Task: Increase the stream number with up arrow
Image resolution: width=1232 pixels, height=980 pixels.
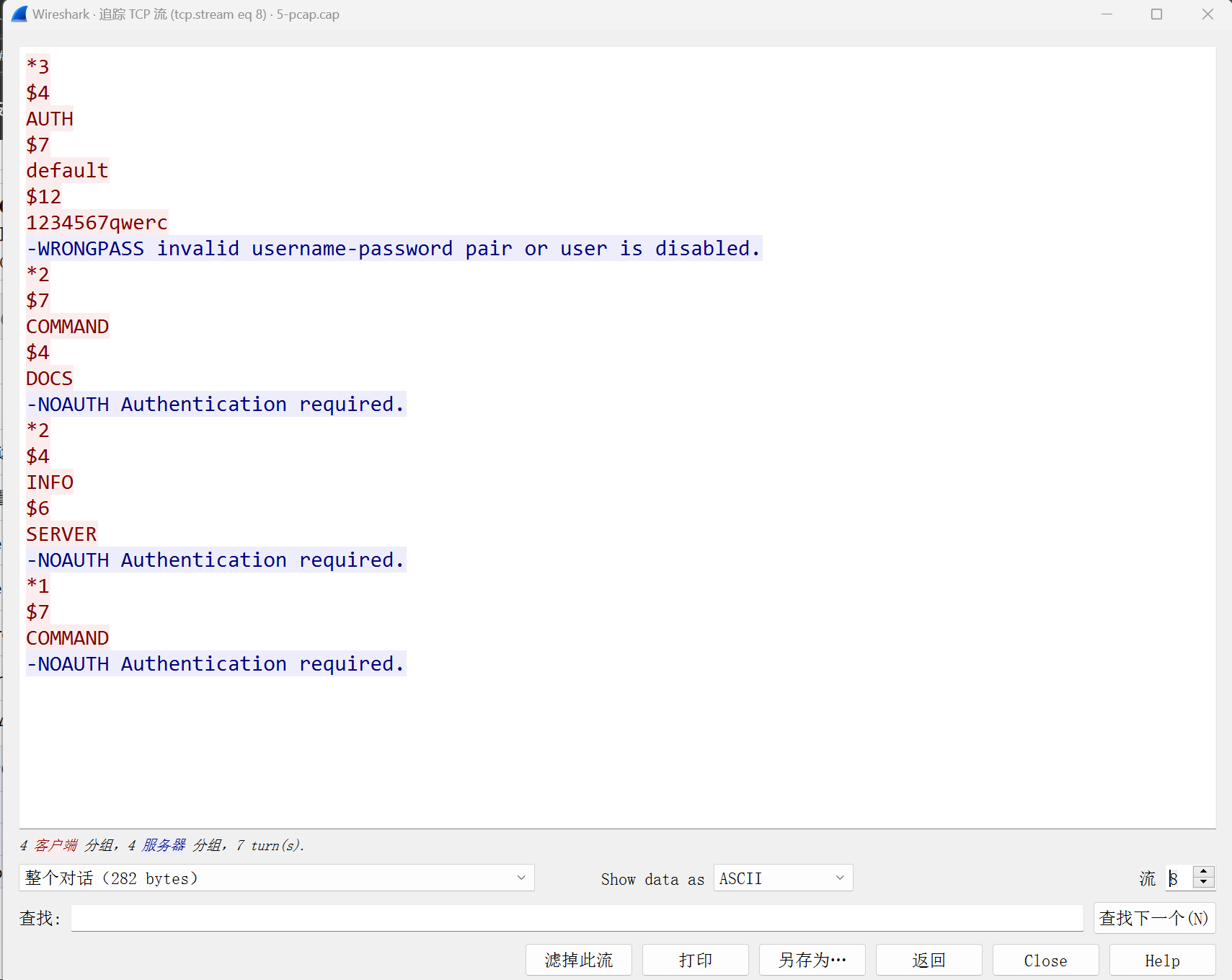Action: coord(1203,872)
